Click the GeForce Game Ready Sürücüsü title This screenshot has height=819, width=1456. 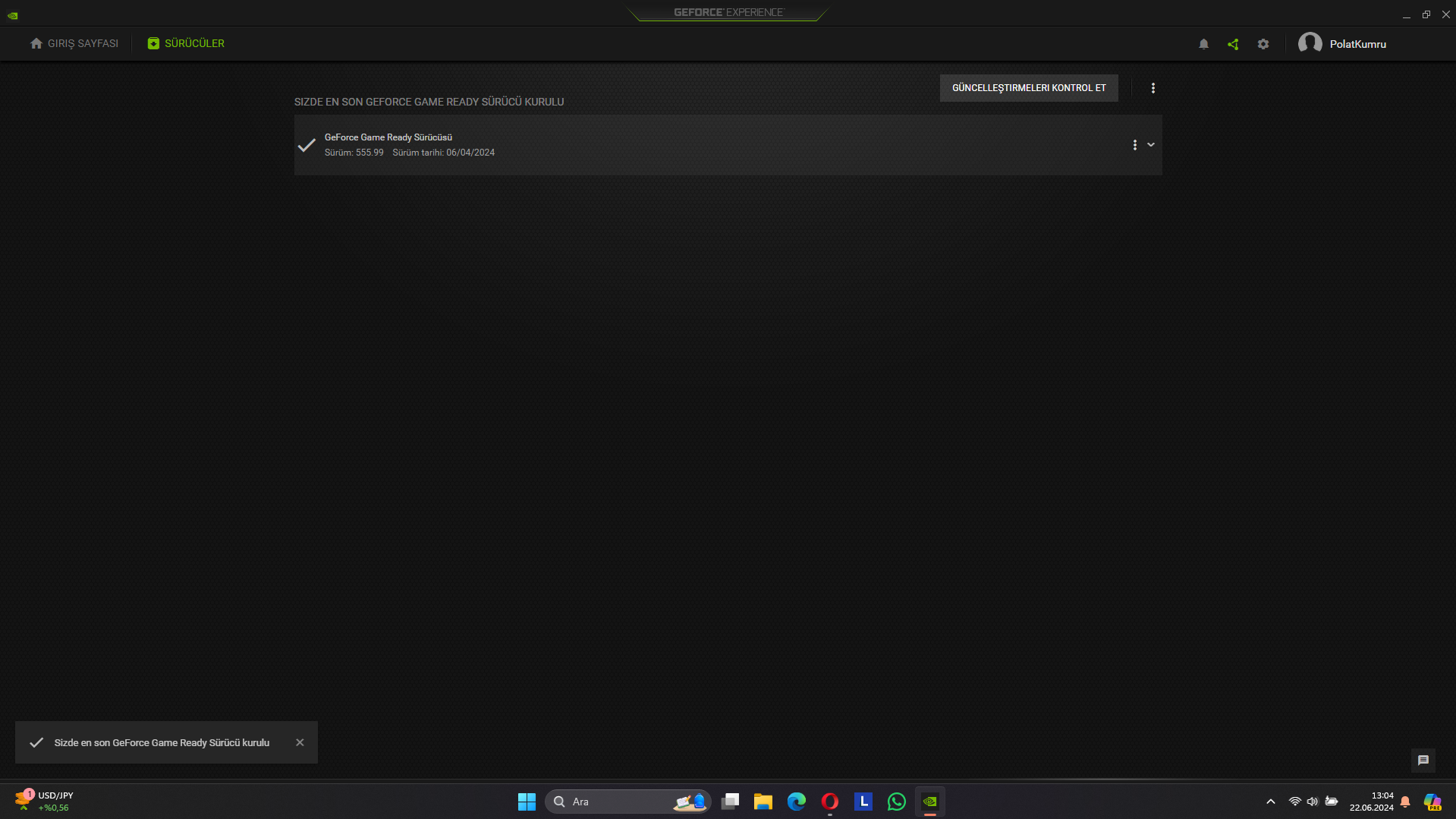388,137
